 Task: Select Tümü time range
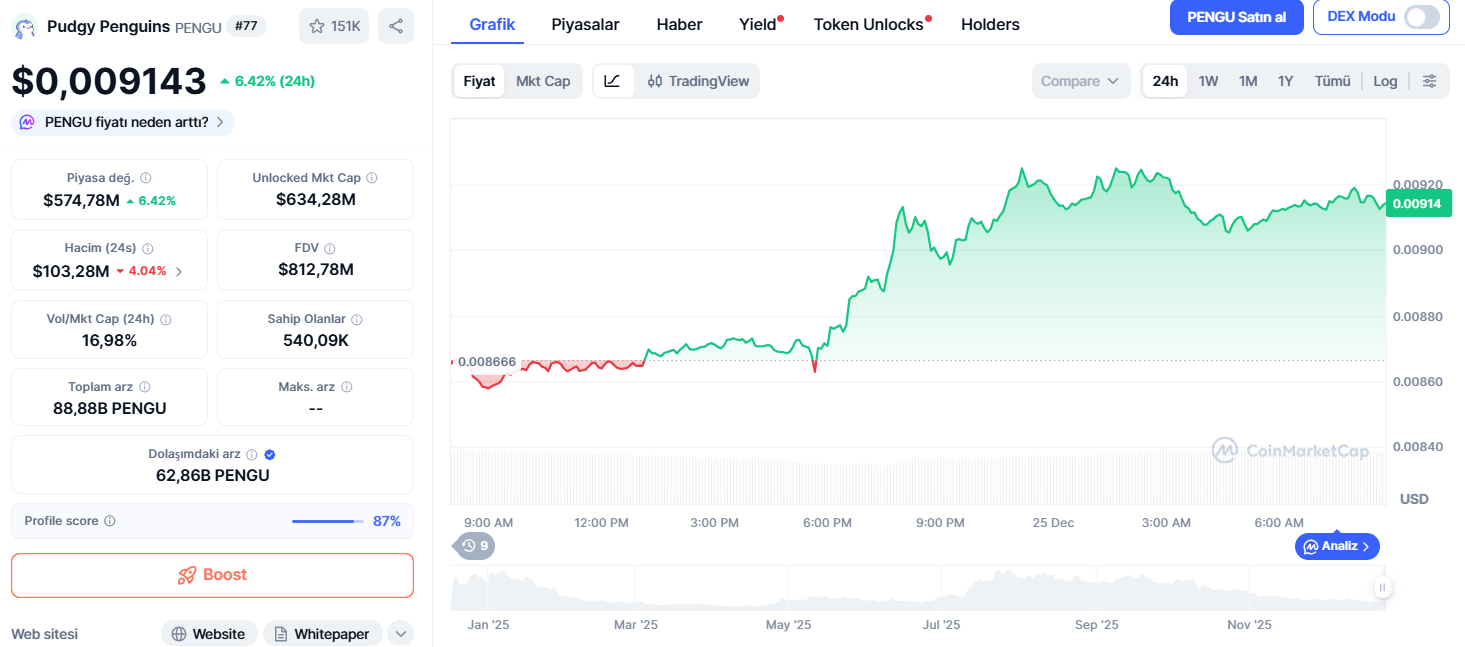1332,81
